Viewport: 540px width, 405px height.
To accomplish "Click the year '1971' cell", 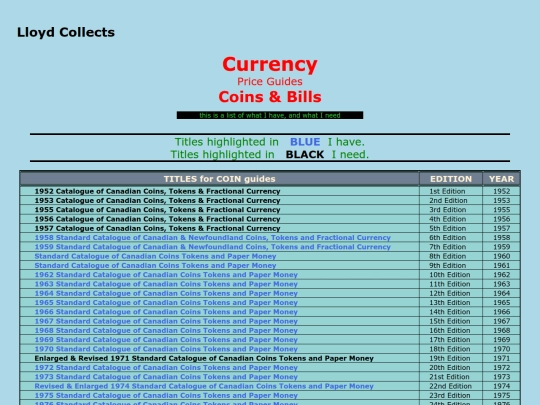I will click(x=501, y=359).
